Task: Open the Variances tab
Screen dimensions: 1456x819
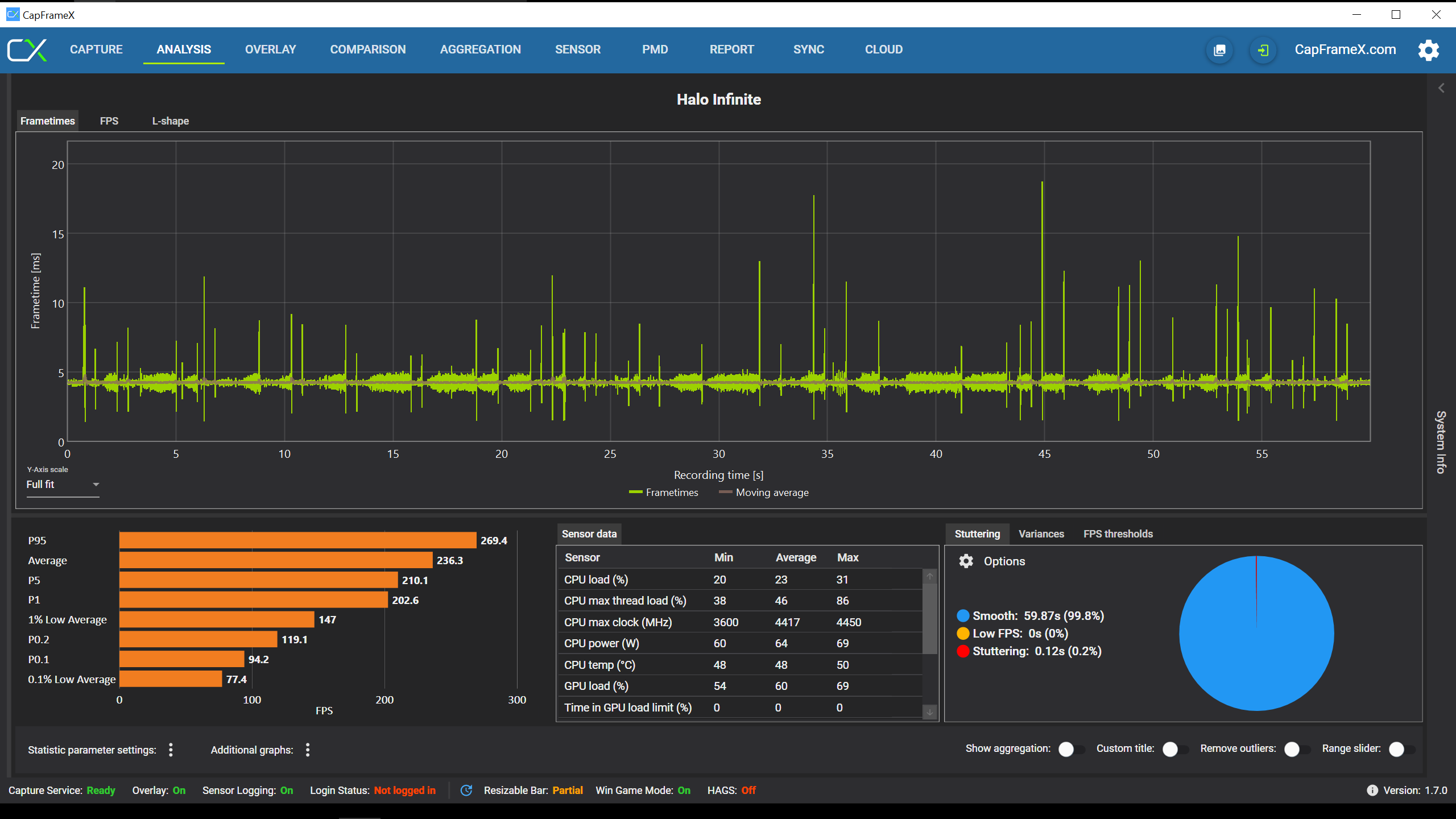Action: (1041, 533)
